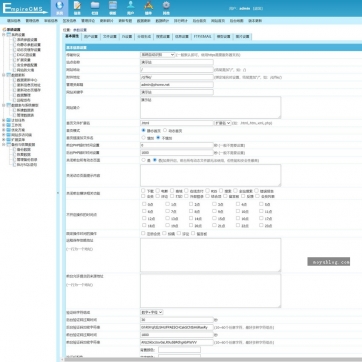Open the 扩展名 dropdown beside .html field
Screen dimensions: 362x362
[222, 123]
